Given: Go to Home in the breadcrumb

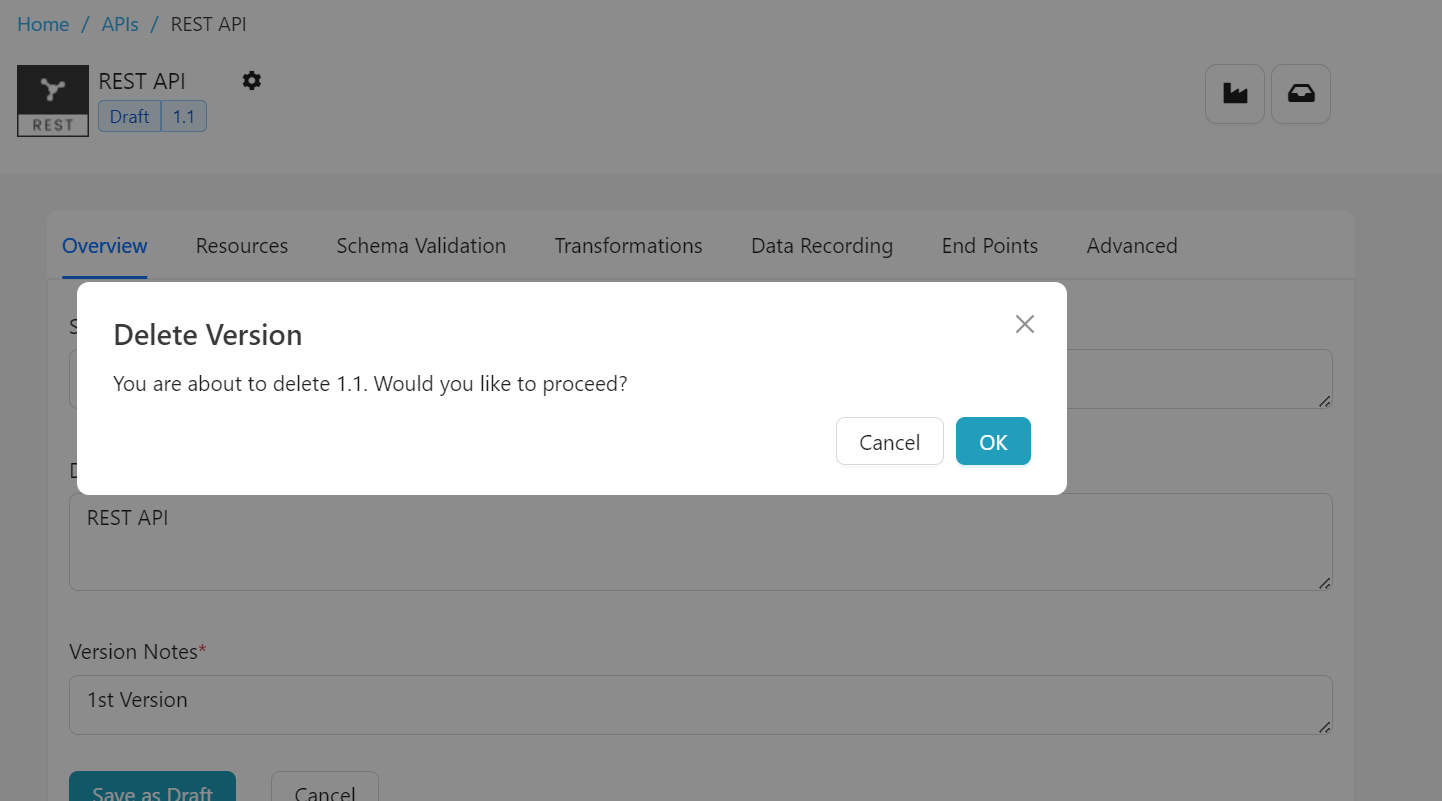Looking at the screenshot, I should (43, 24).
